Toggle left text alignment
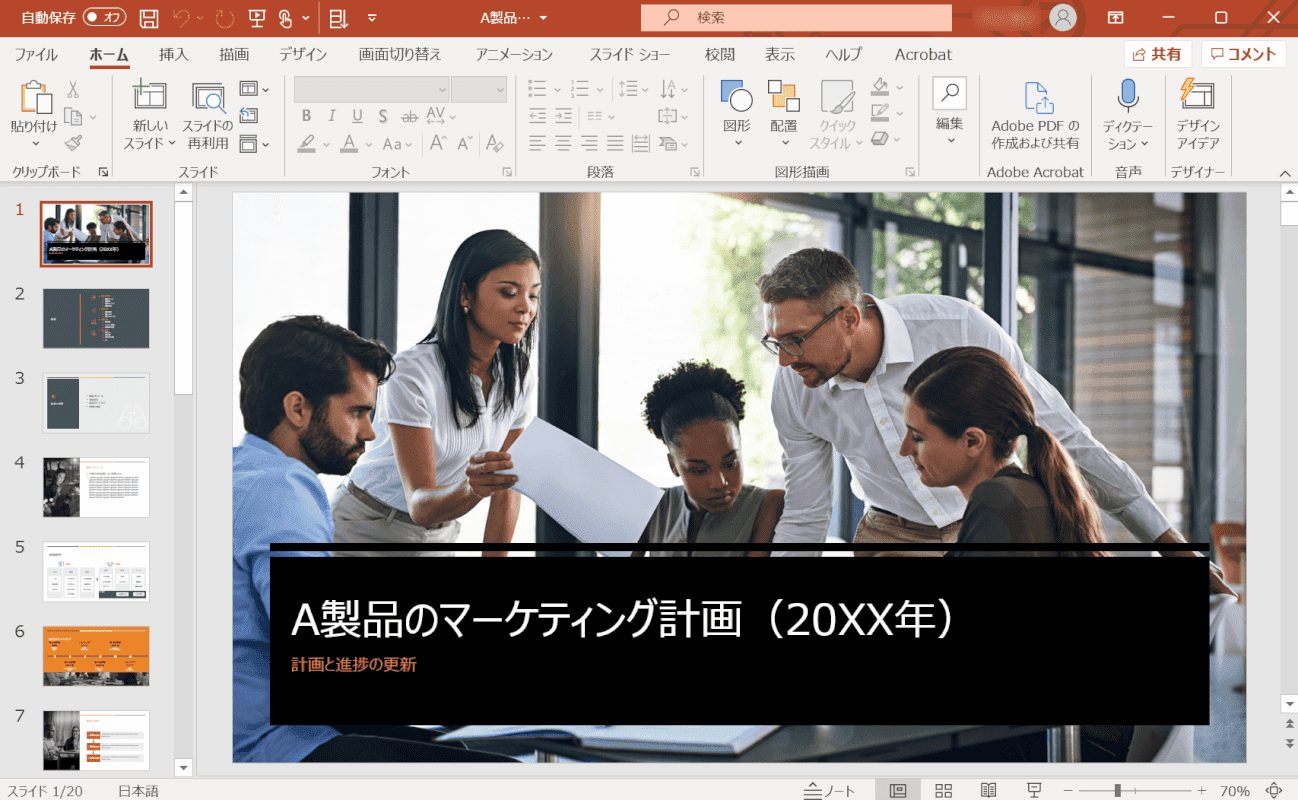 point(538,143)
